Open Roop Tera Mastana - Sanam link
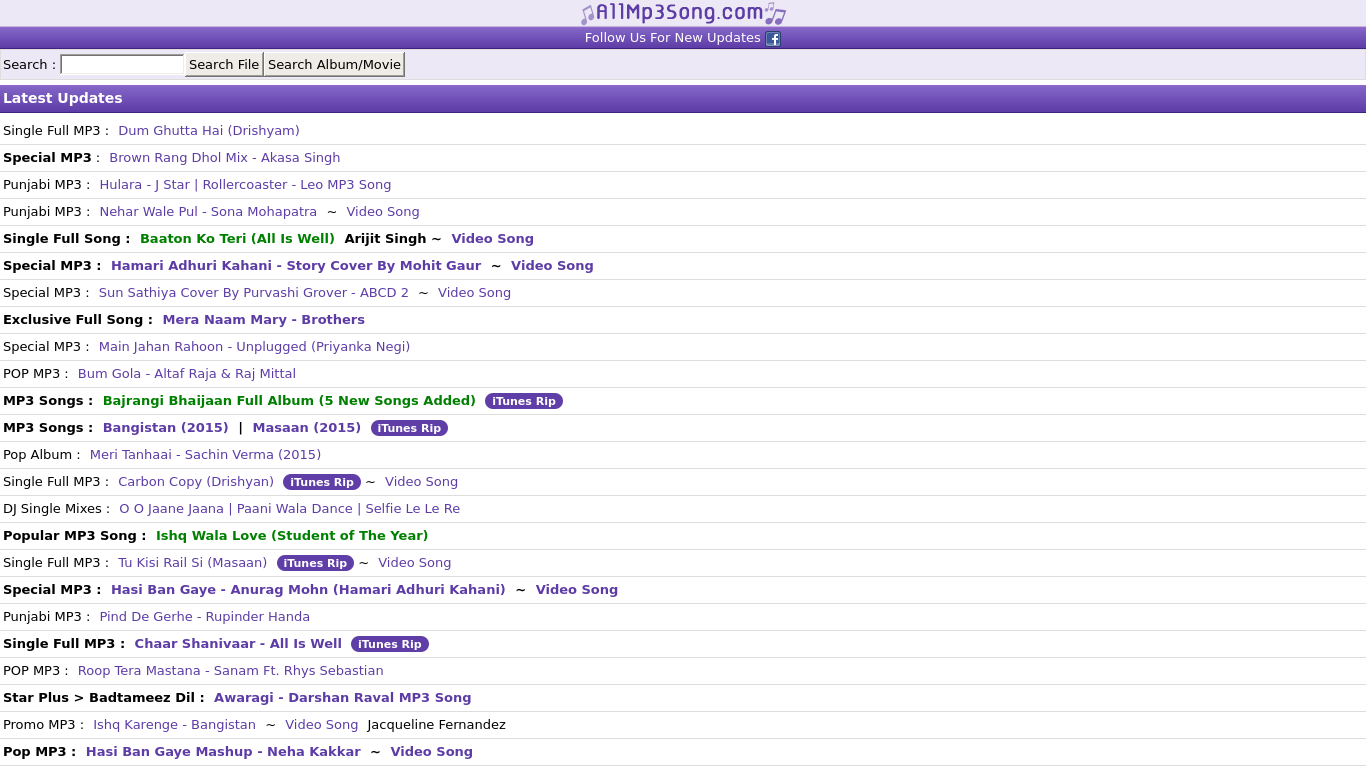 click(231, 671)
